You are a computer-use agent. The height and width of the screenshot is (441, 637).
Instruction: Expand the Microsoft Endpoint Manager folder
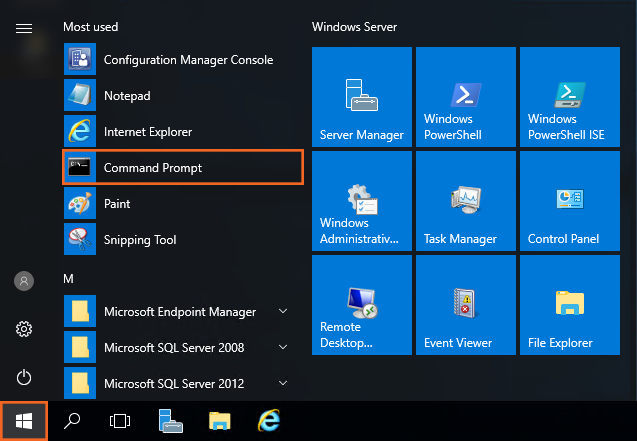pyautogui.click(x=180, y=312)
